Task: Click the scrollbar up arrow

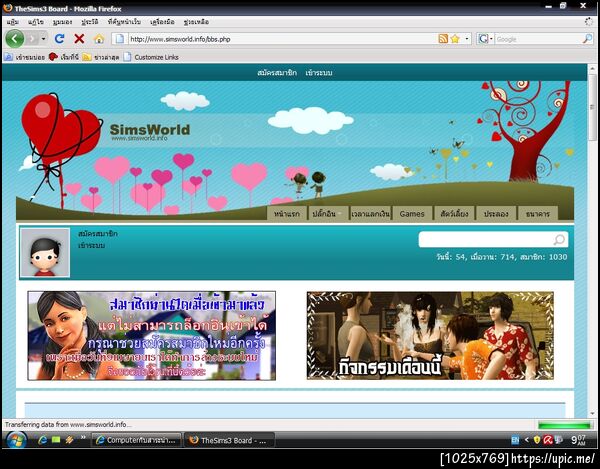Action: click(592, 68)
